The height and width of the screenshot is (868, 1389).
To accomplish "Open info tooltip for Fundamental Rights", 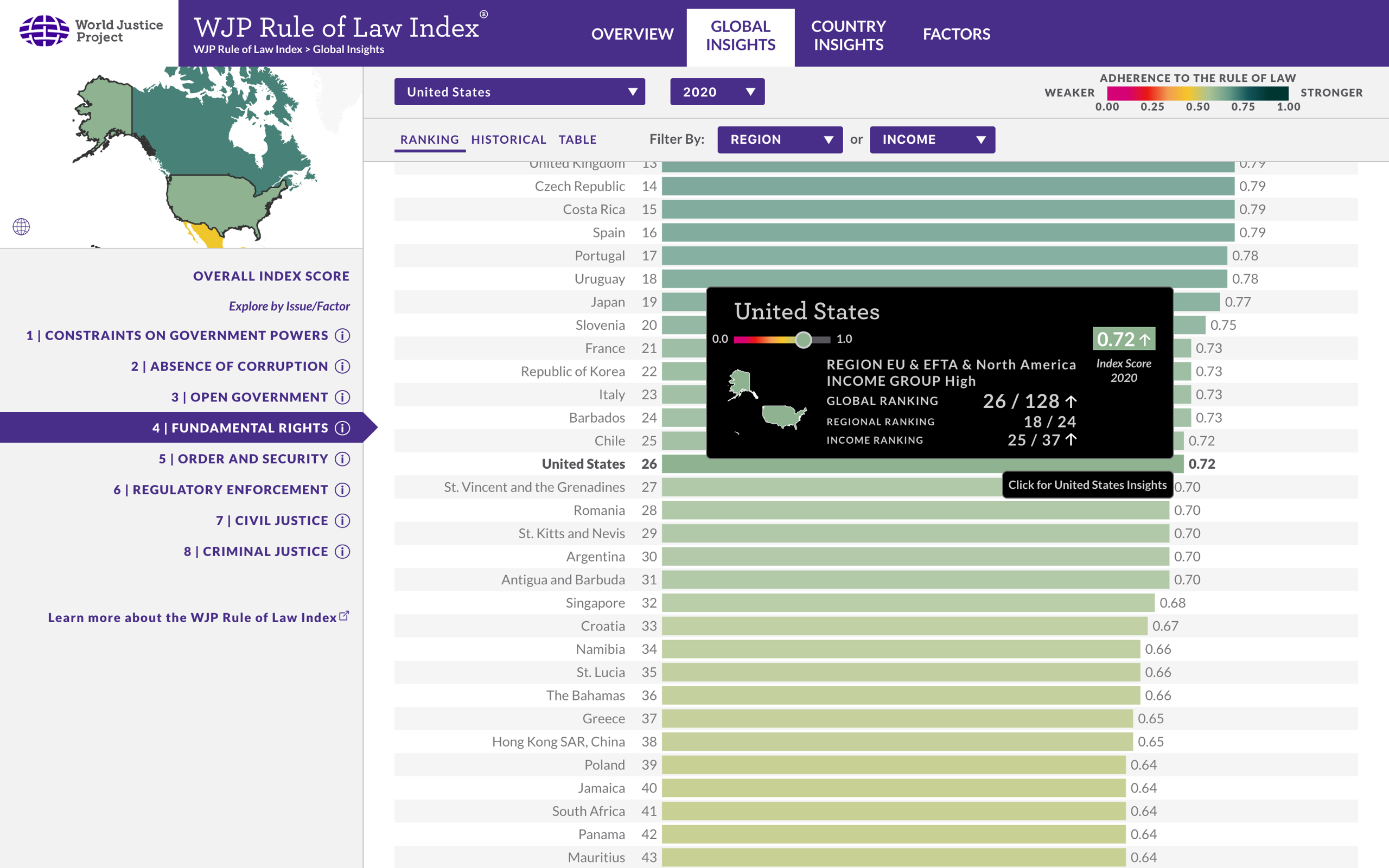I will pyautogui.click(x=343, y=428).
